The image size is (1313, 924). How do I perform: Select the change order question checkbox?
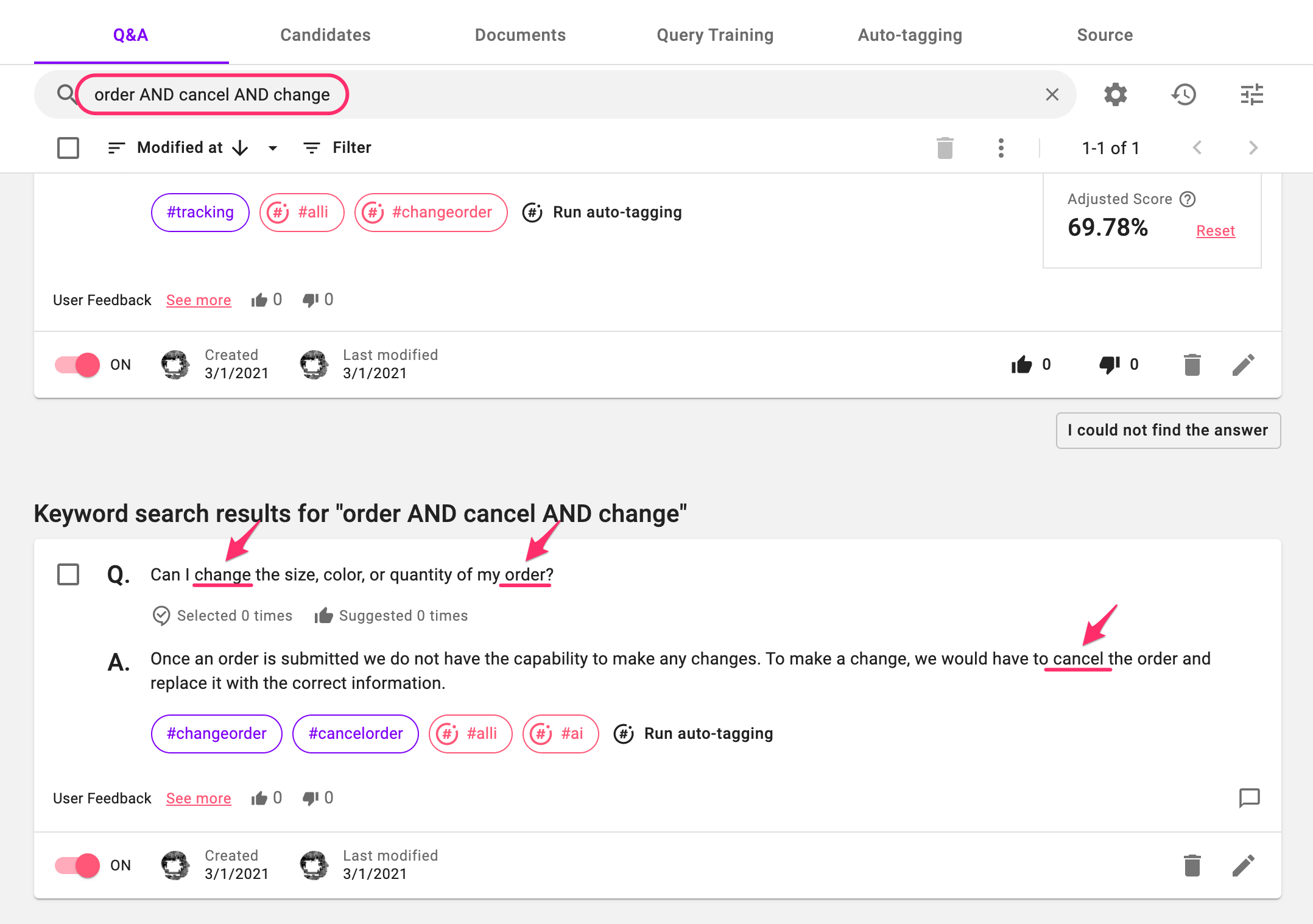click(68, 574)
